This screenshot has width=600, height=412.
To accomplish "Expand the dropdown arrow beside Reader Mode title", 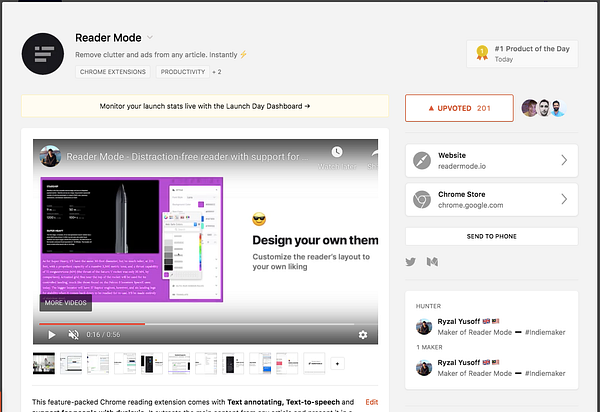I will click(150, 37).
